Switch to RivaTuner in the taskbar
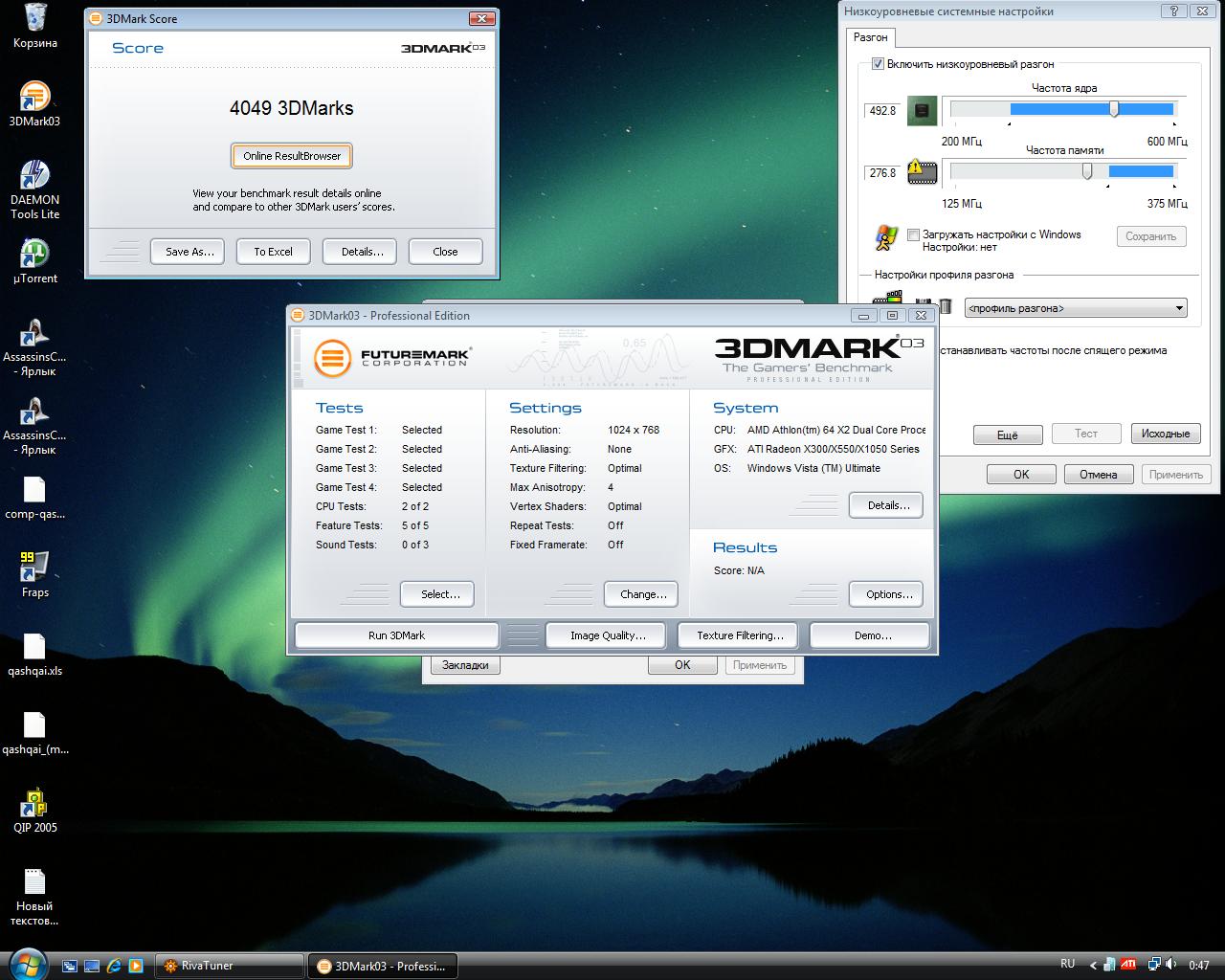The image size is (1225, 980). (x=229, y=966)
